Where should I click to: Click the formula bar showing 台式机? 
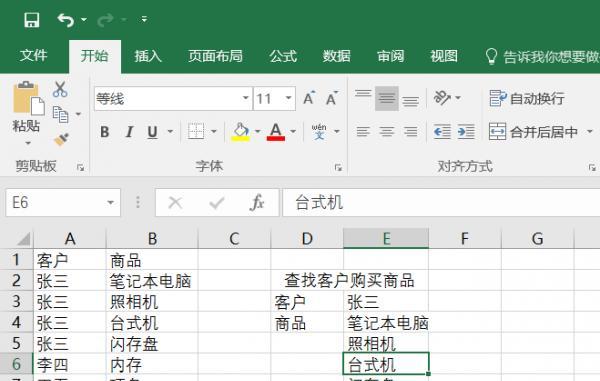pos(441,202)
